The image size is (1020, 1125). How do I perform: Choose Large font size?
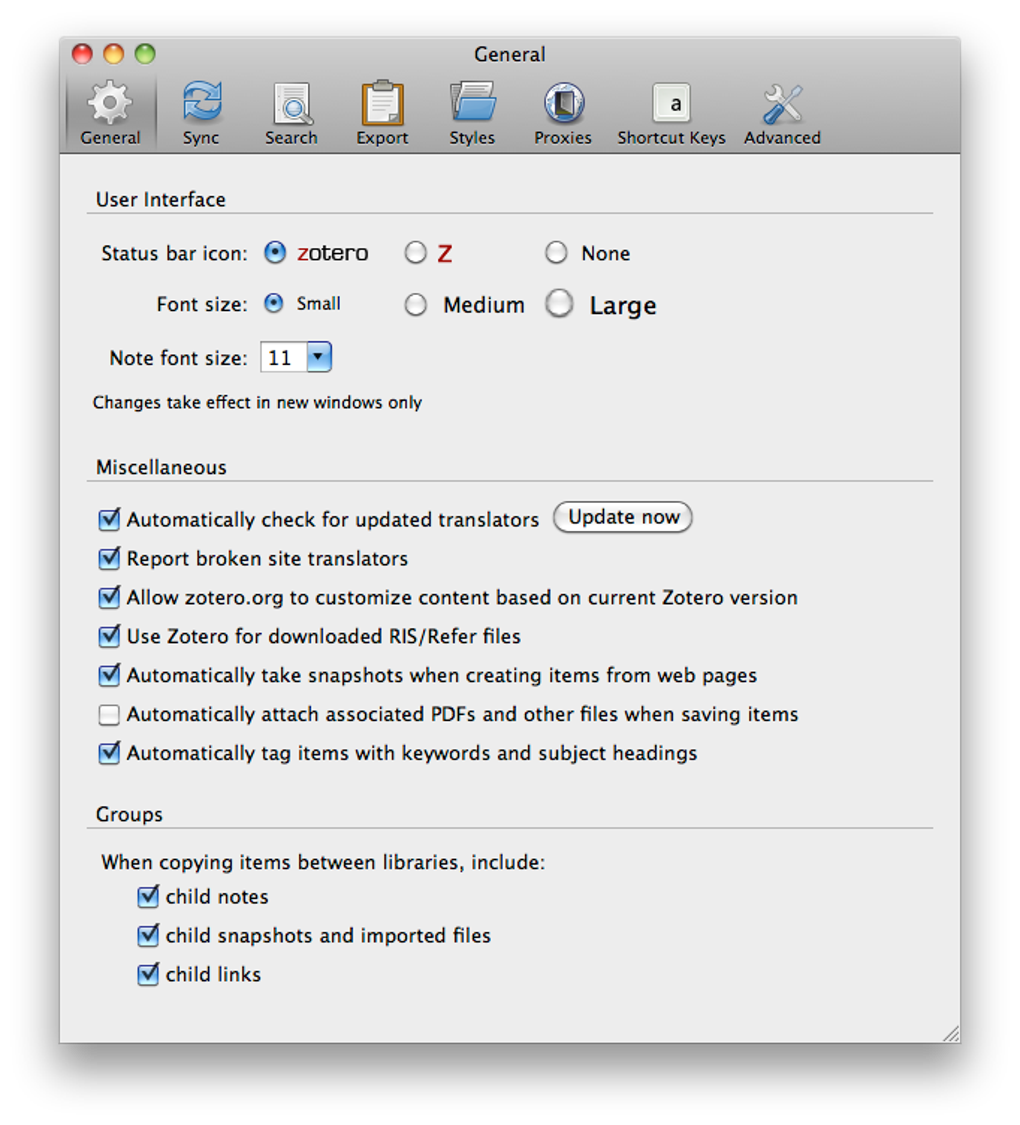[559, 303]
